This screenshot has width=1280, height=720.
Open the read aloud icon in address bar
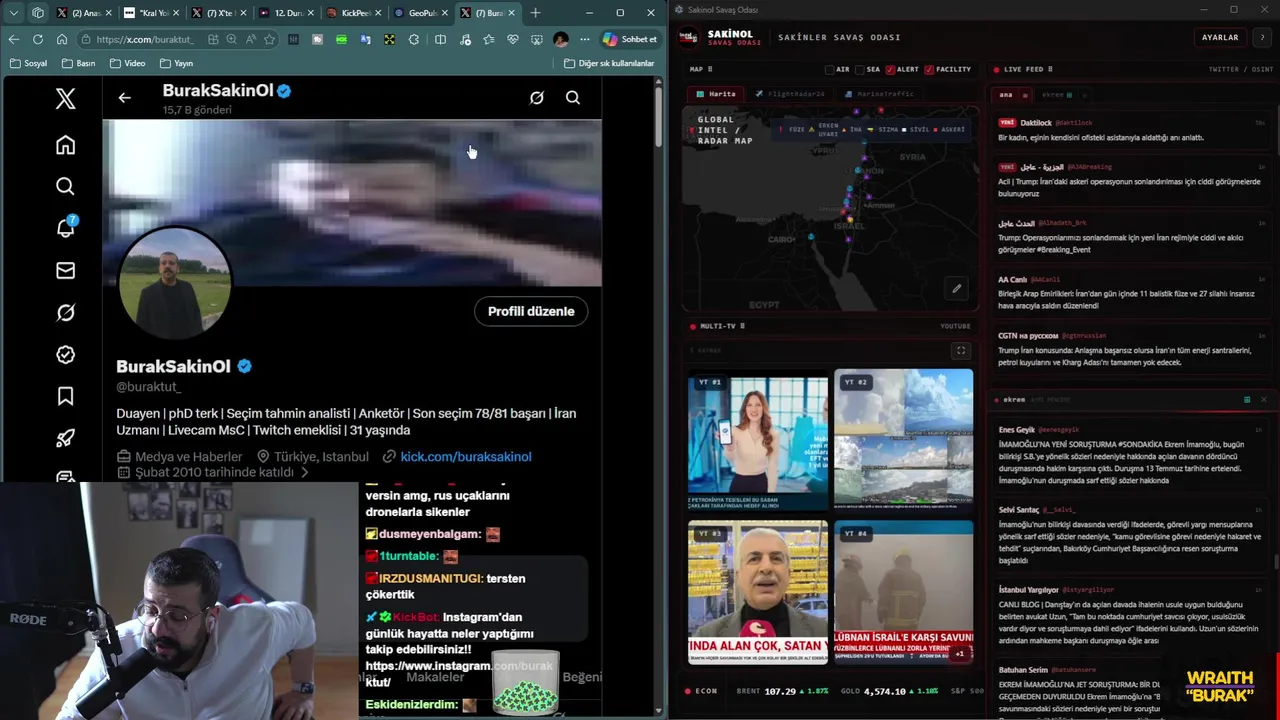250,39
